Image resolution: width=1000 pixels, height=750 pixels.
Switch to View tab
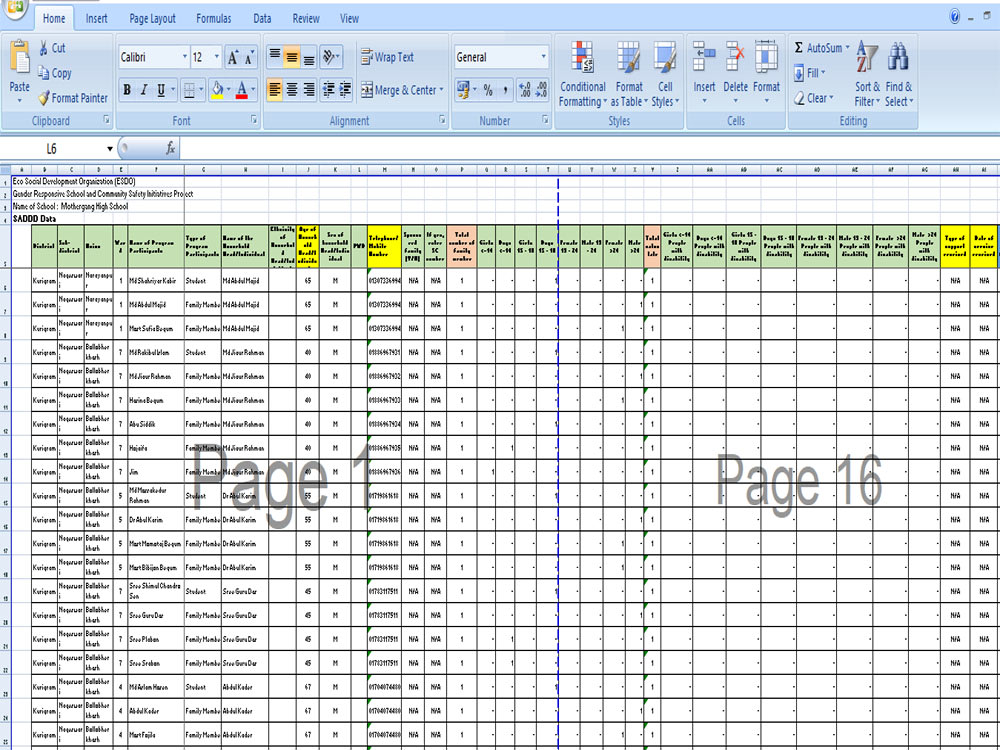tap(349, 18)
